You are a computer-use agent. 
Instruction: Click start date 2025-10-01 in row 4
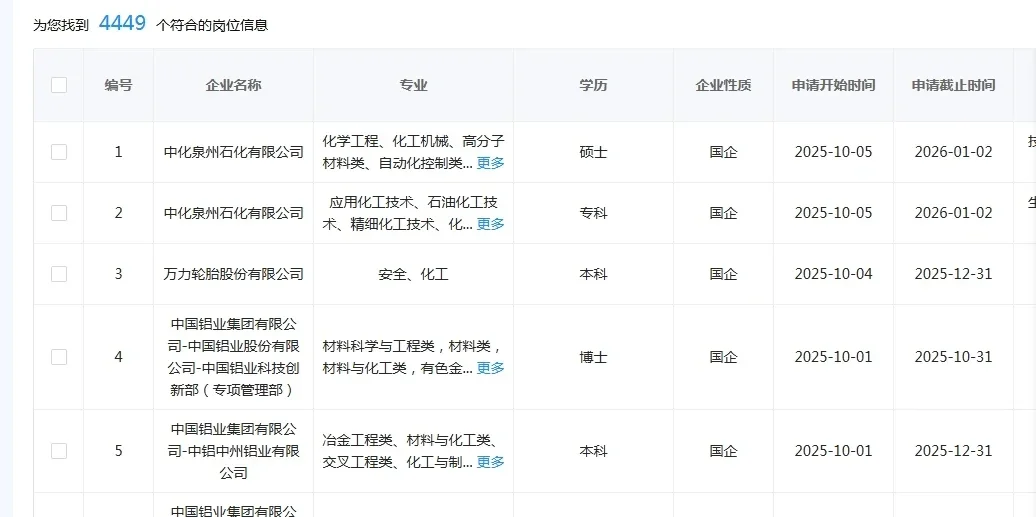click(833, 357)
